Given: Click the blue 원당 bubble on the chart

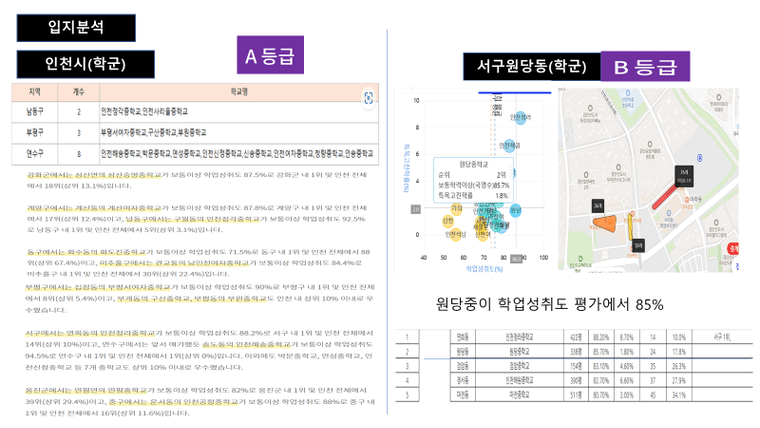Looking at the screenshot, I should pos(516,210).
